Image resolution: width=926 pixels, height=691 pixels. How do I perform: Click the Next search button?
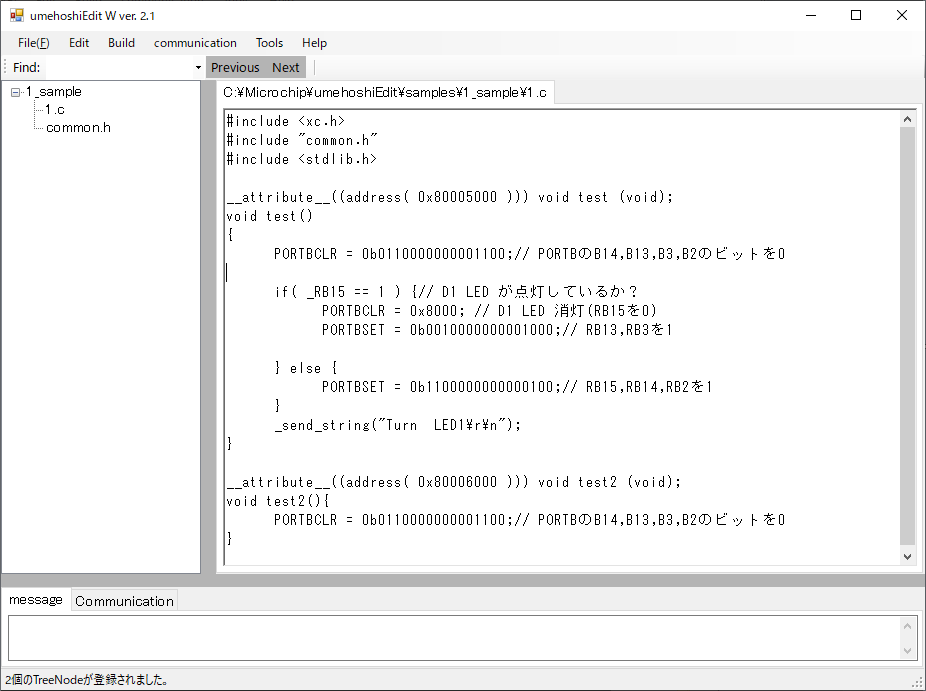(x=286, y=68)
